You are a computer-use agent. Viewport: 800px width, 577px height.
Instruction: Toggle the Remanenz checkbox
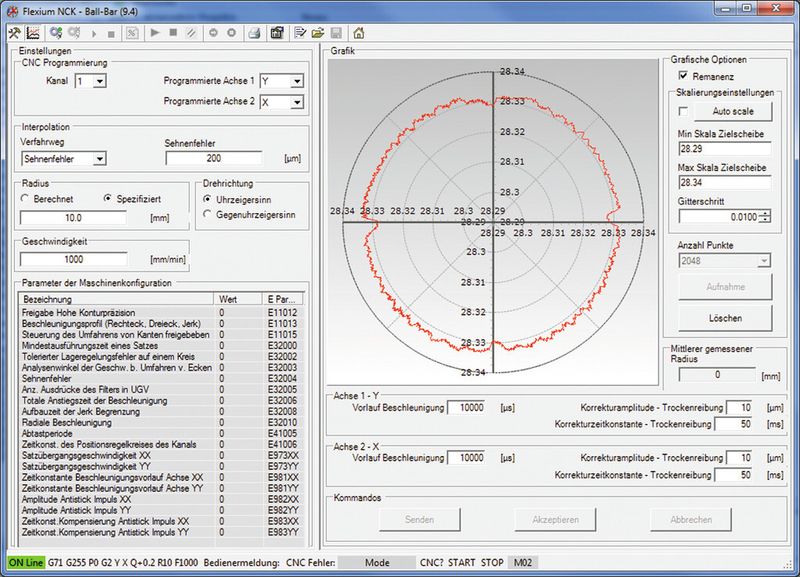(x=684, y=76)
